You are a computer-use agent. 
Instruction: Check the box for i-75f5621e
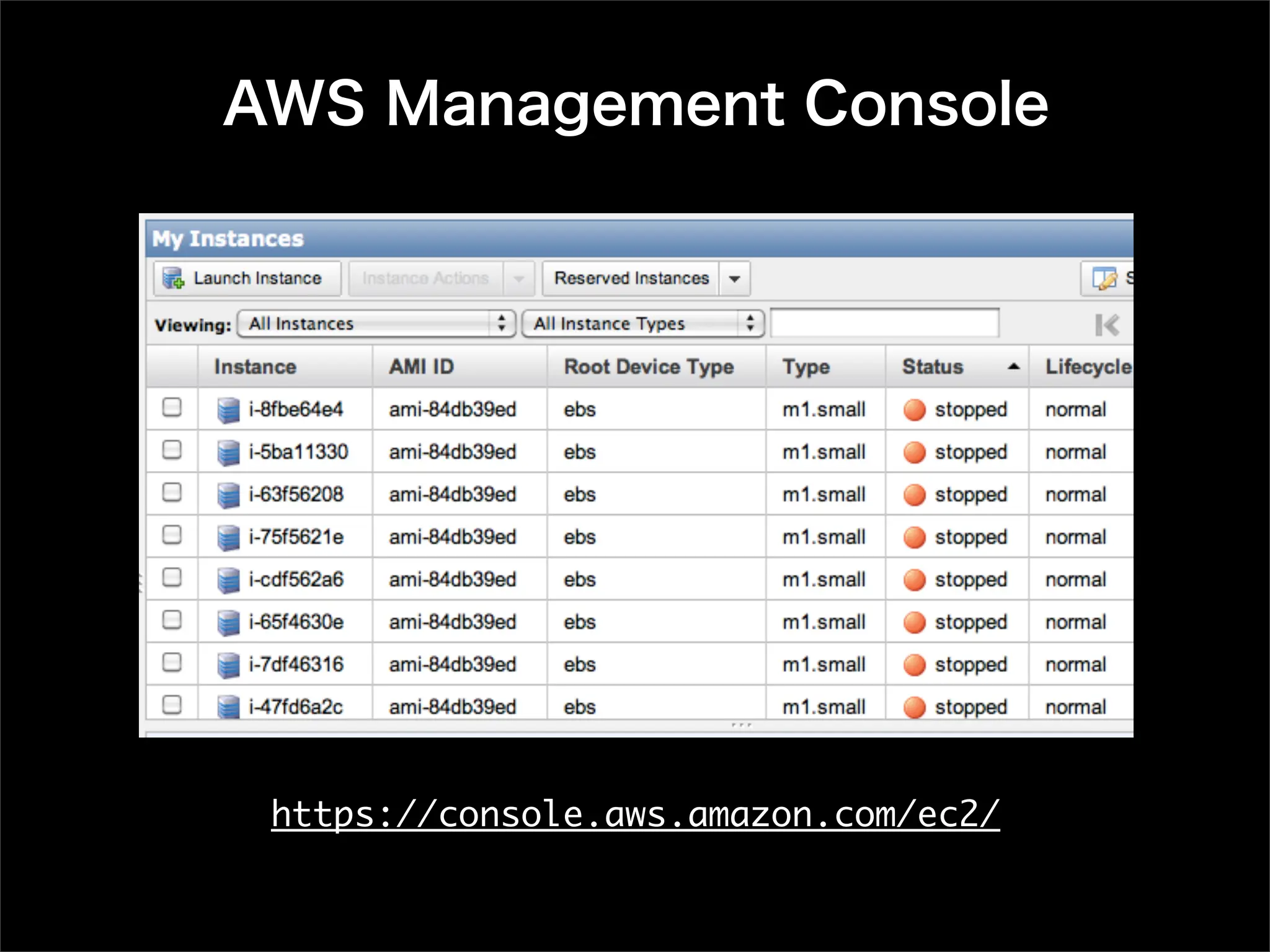172,534
